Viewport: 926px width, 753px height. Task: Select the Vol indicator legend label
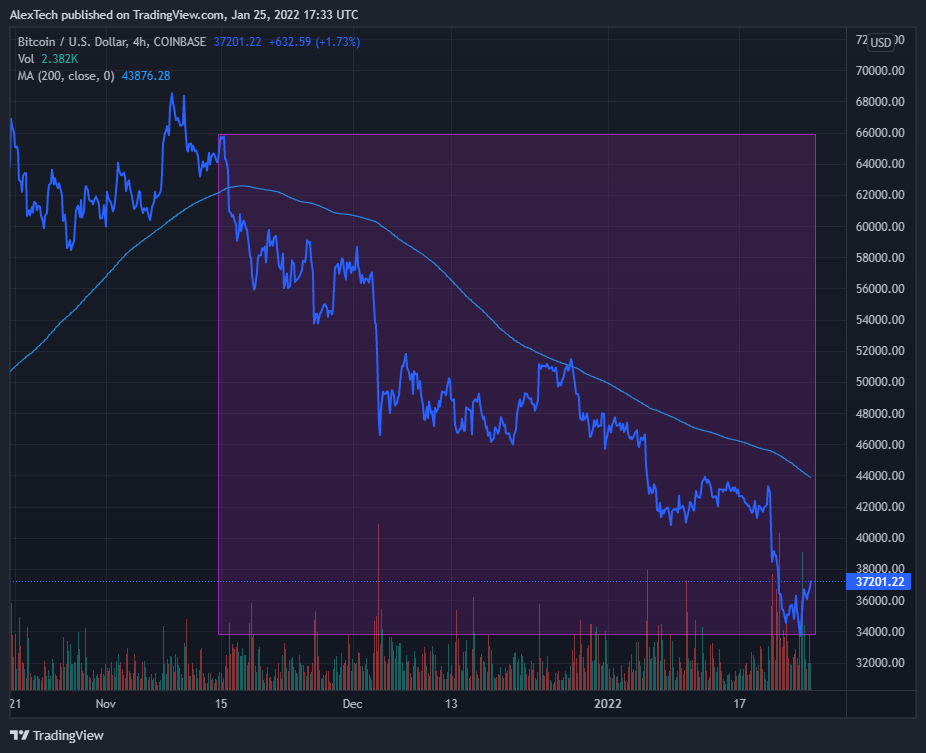26,59
